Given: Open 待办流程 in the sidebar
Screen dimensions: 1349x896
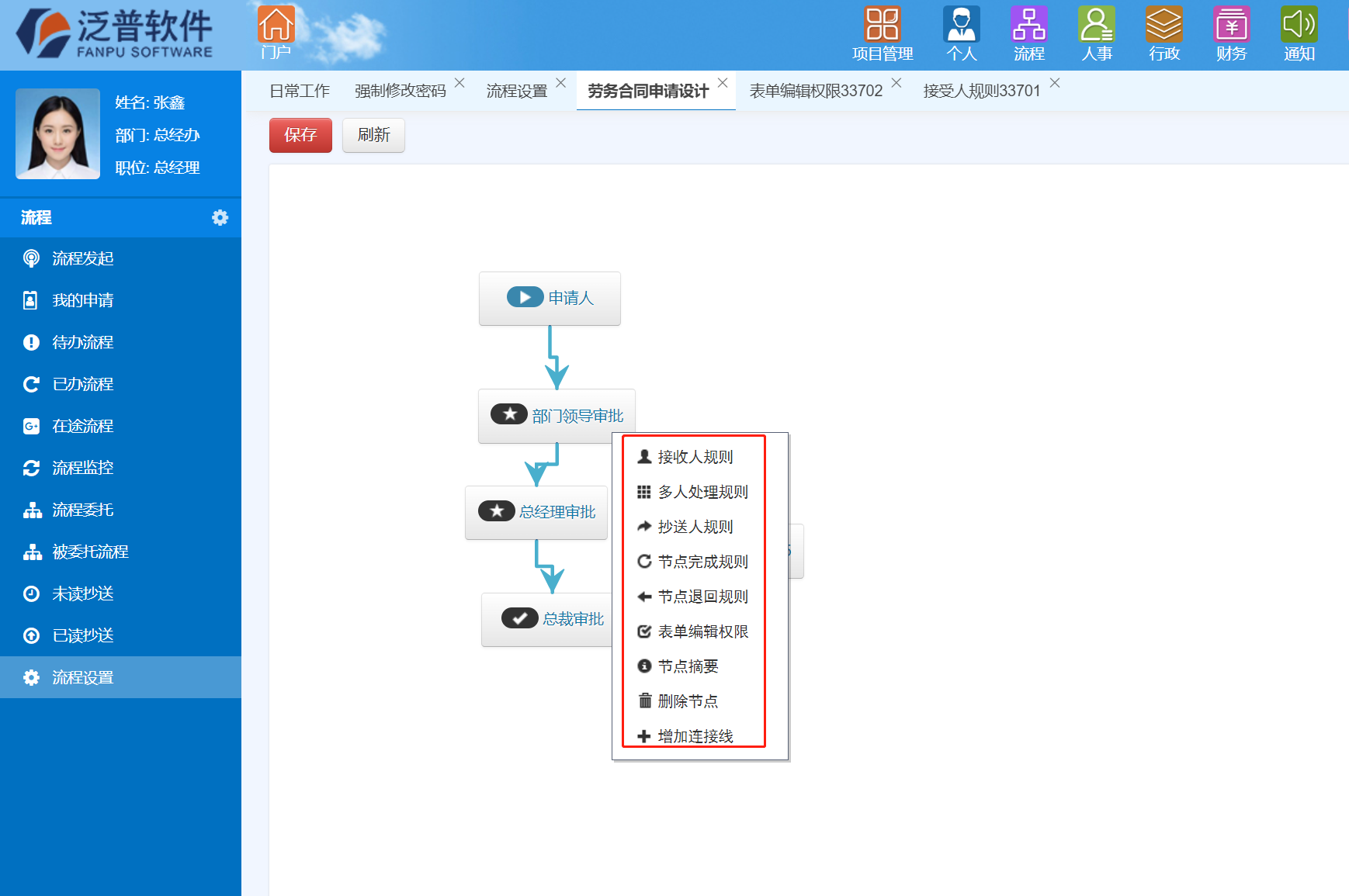Looking at the screenshot, I should pyautogui.click(x=82, y=342).
